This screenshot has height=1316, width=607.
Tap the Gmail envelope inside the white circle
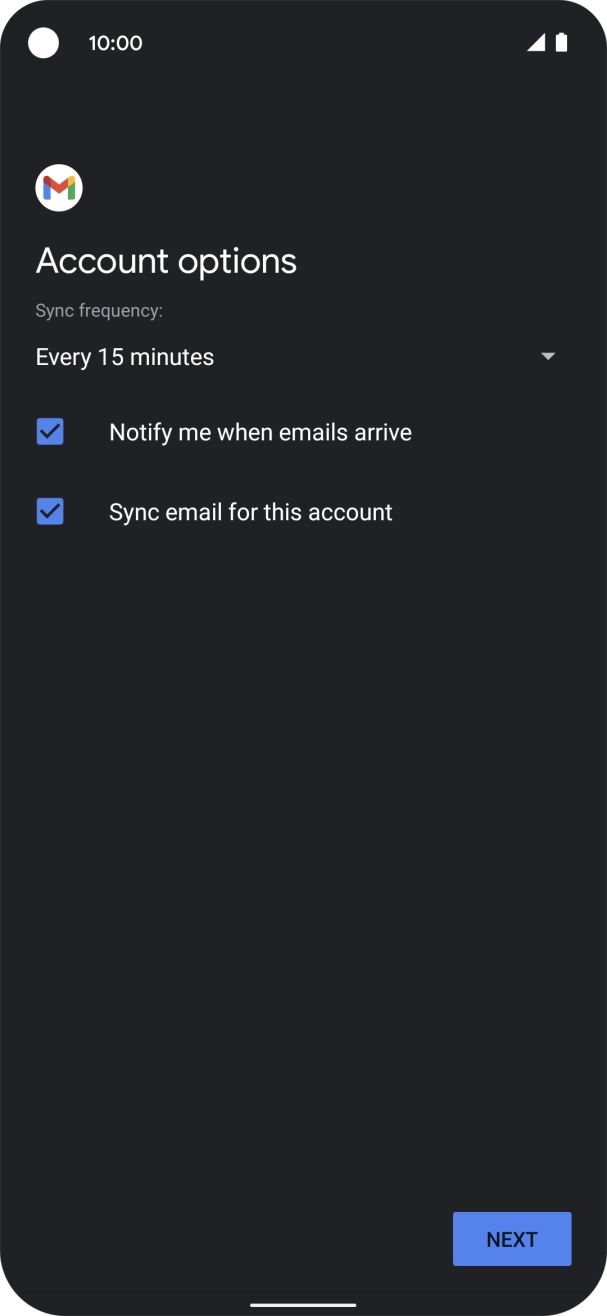point(58,187)
